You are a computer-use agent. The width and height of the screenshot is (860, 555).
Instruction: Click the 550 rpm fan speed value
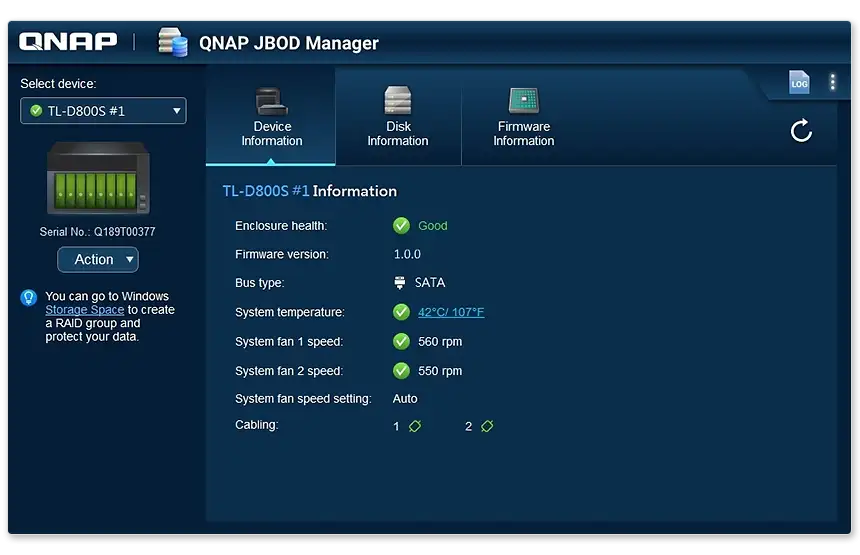[440, 371]
